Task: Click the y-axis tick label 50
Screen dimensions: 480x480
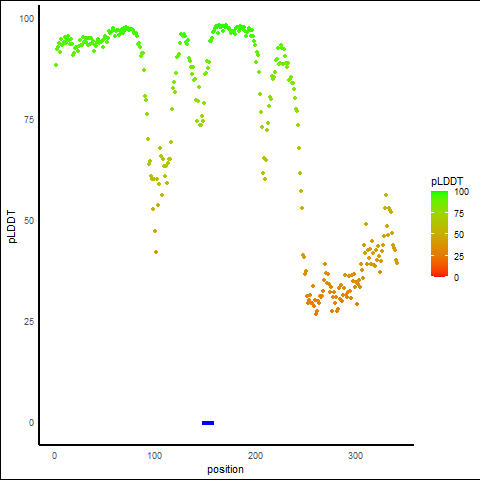Action: [29, 221]
